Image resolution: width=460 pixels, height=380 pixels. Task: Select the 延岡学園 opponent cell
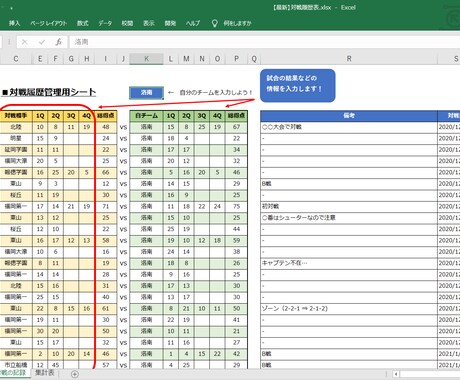pos(16,150)
